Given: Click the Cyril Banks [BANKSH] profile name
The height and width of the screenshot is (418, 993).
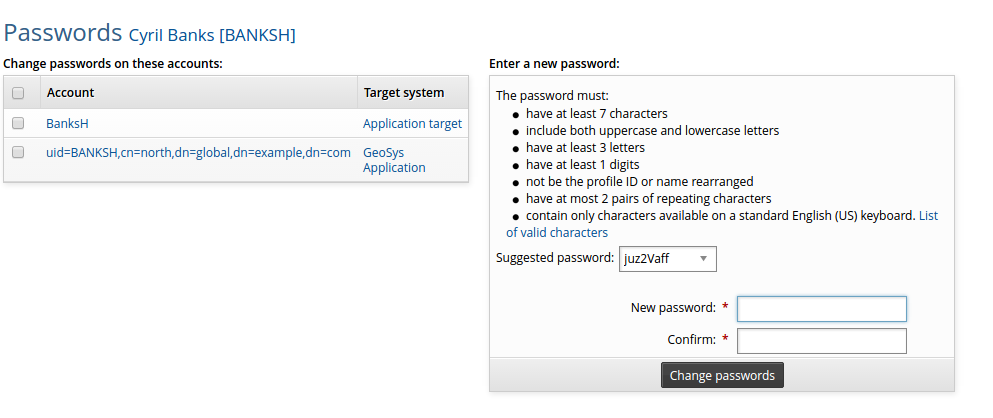Looking at the screenshot, I should click(212, 35).
